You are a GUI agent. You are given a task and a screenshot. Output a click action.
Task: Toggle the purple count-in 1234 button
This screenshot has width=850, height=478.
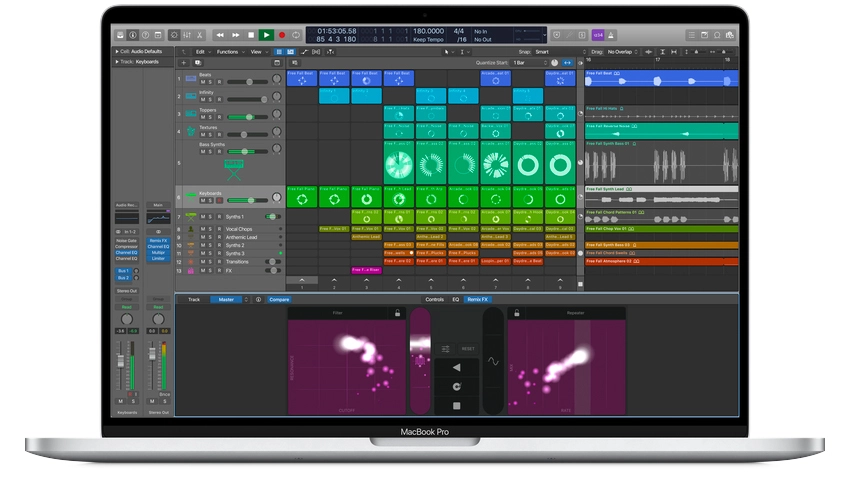pyautogui.click(x=598, y=35)
